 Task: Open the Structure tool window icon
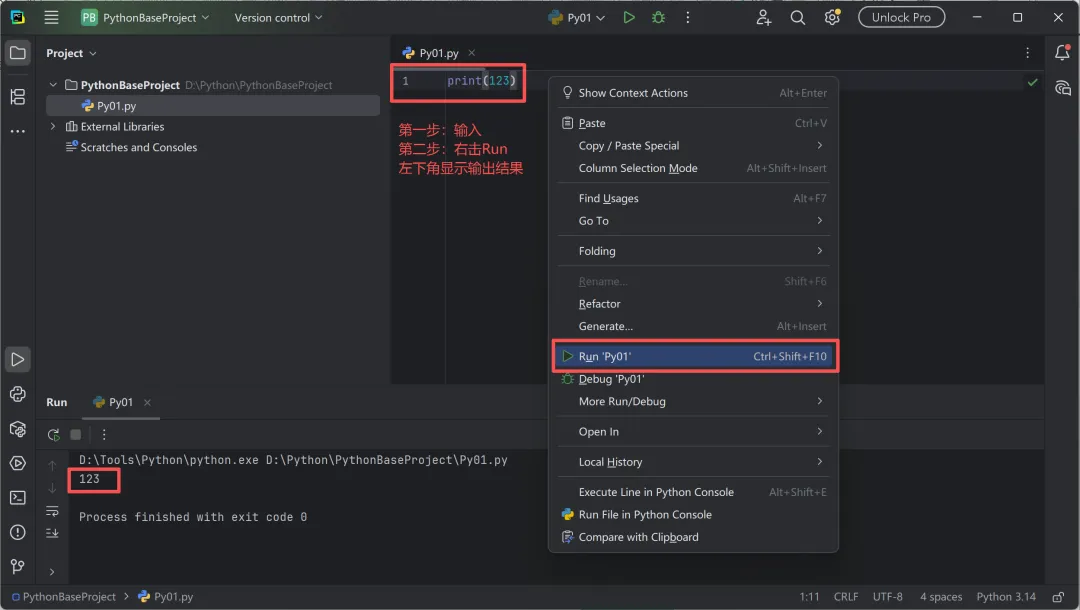pos(18,97)
